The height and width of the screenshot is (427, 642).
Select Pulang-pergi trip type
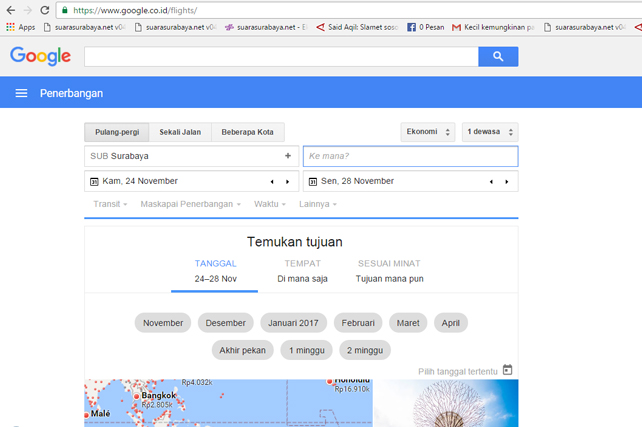(x=117, y=132)
